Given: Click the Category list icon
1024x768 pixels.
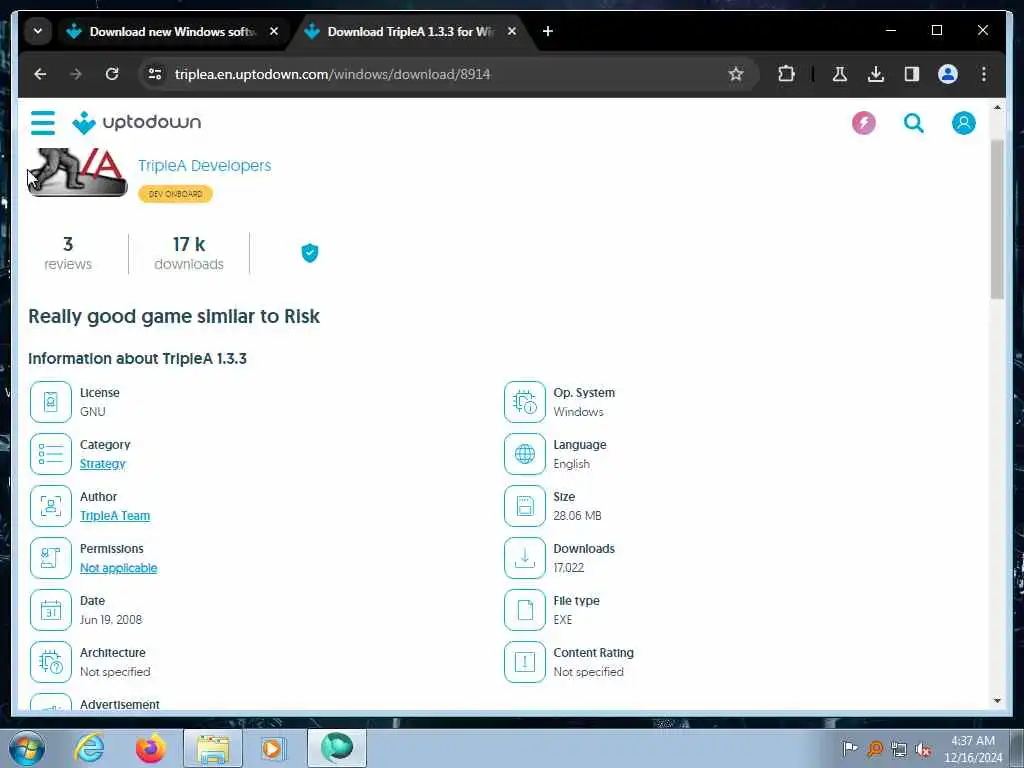Looking at the screenshot, I should tap(51, 454).
